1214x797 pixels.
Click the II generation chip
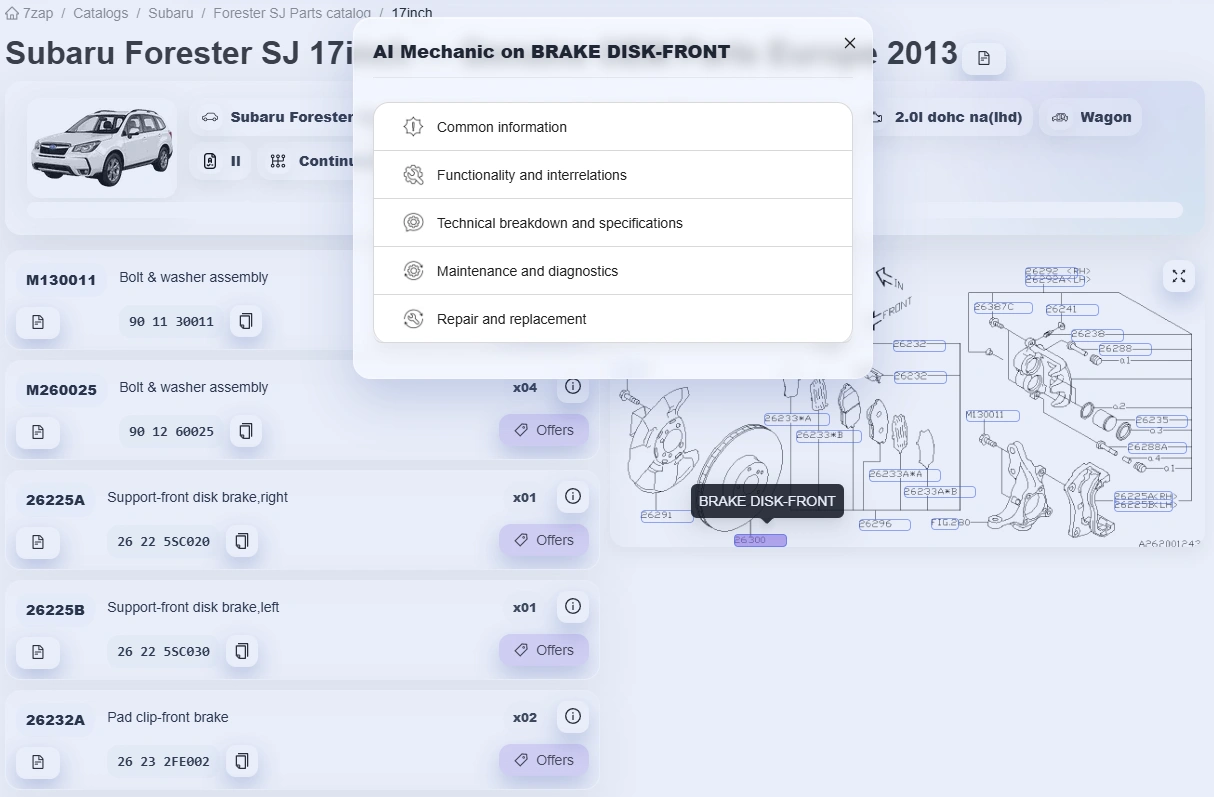coord(222,161)
